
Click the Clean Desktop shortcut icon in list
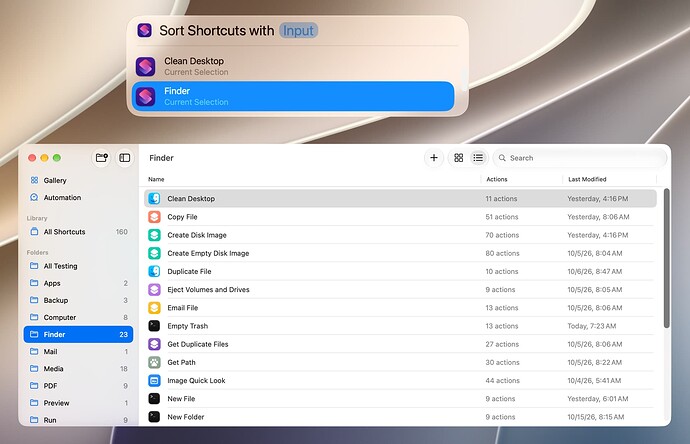pos(154,198)
